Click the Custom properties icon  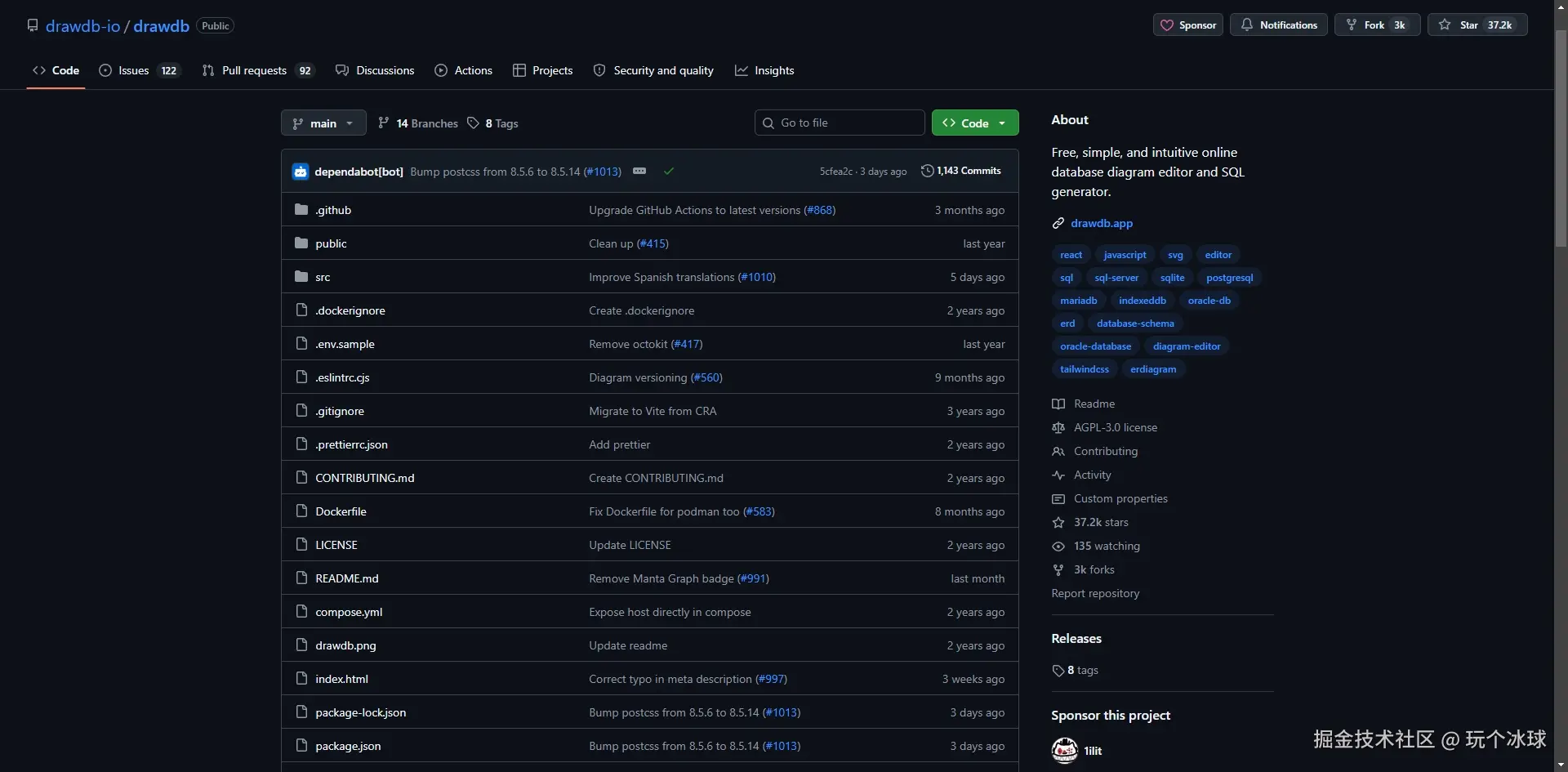pyautogui.click(x=1058, y=498)
